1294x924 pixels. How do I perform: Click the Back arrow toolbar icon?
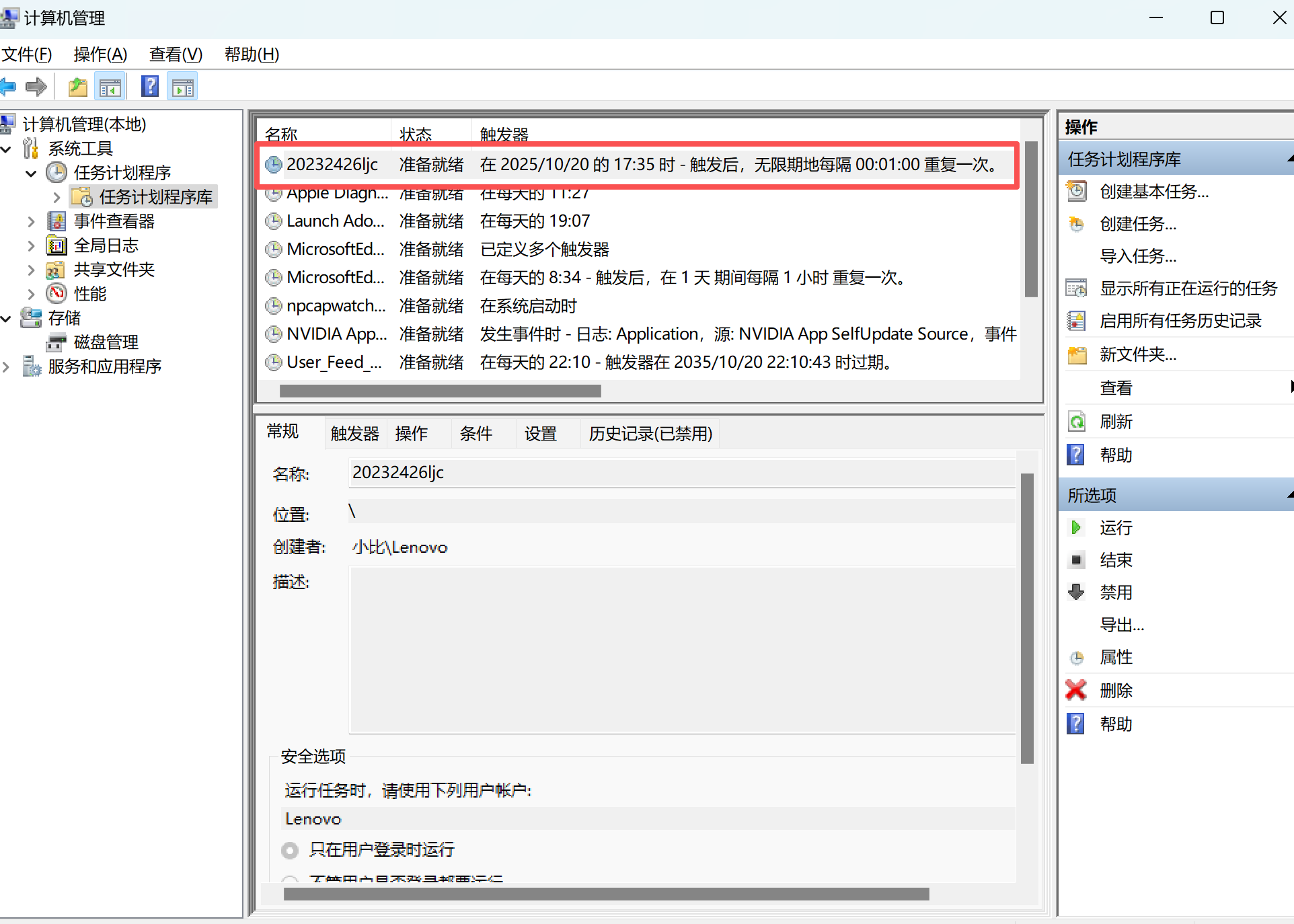(8, 87)
